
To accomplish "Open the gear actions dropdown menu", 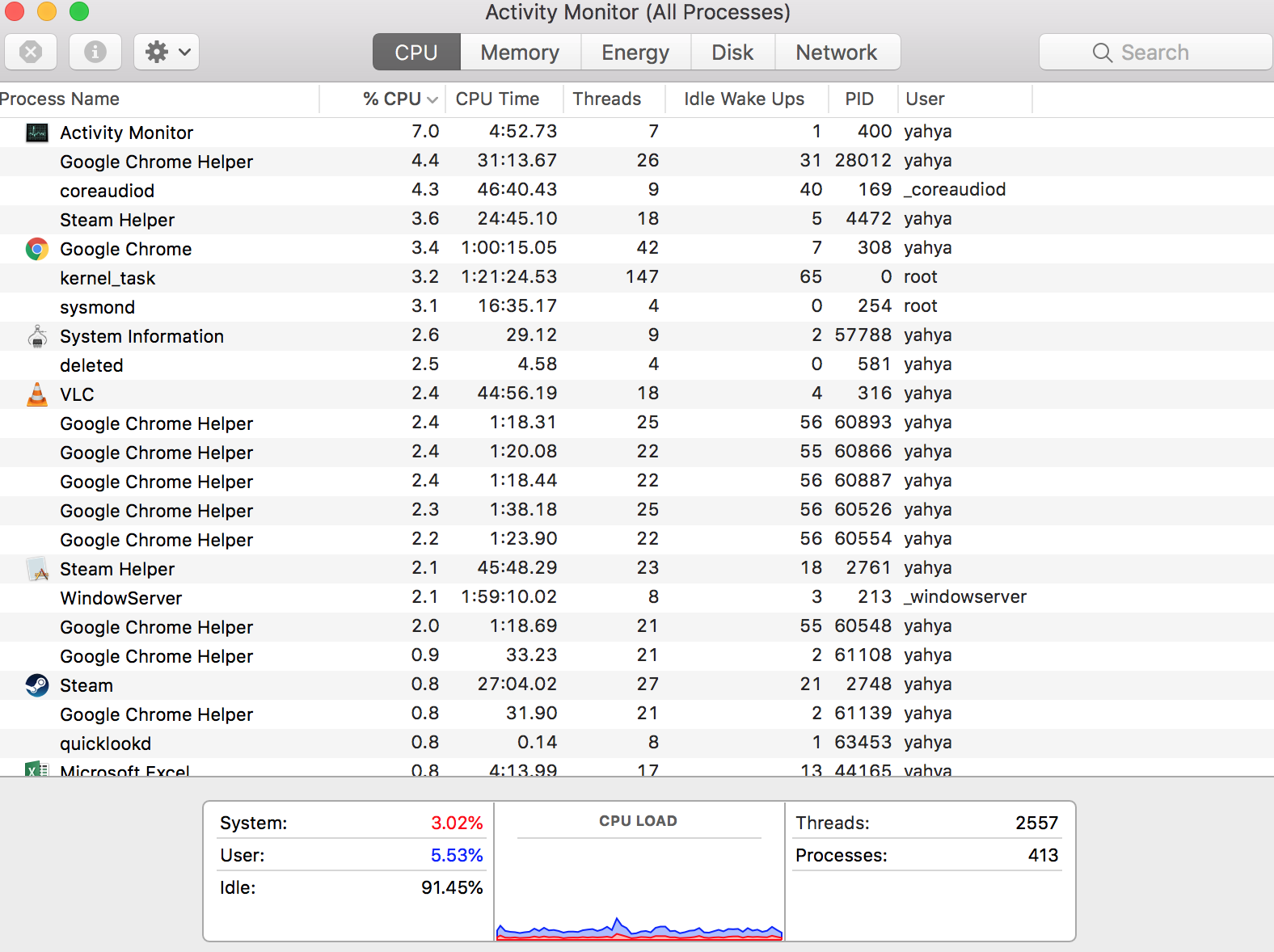I will [x=167, y=52].
